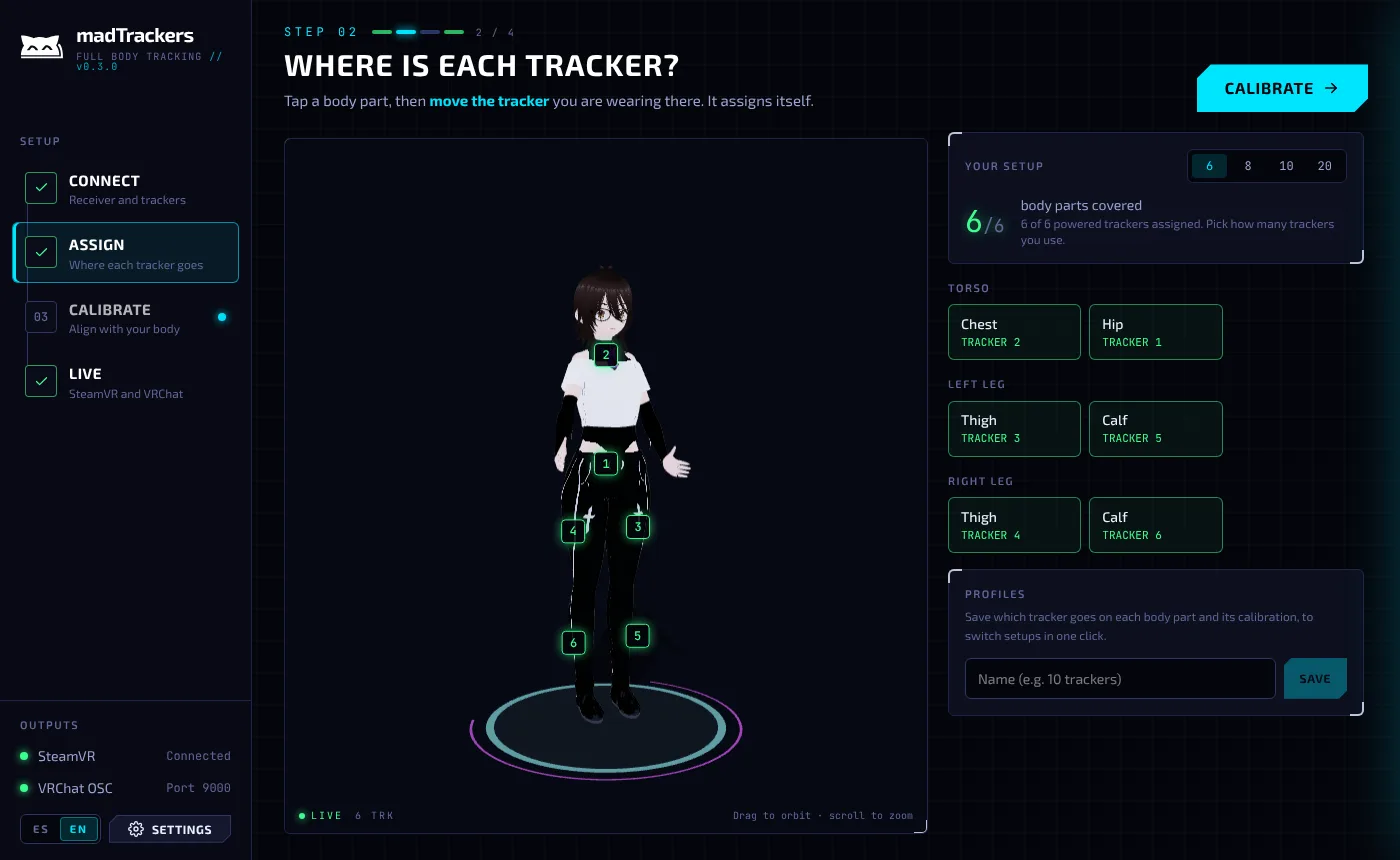Click the 'Drag to orbit · scroll to zoom' hint

coord(823,816)
